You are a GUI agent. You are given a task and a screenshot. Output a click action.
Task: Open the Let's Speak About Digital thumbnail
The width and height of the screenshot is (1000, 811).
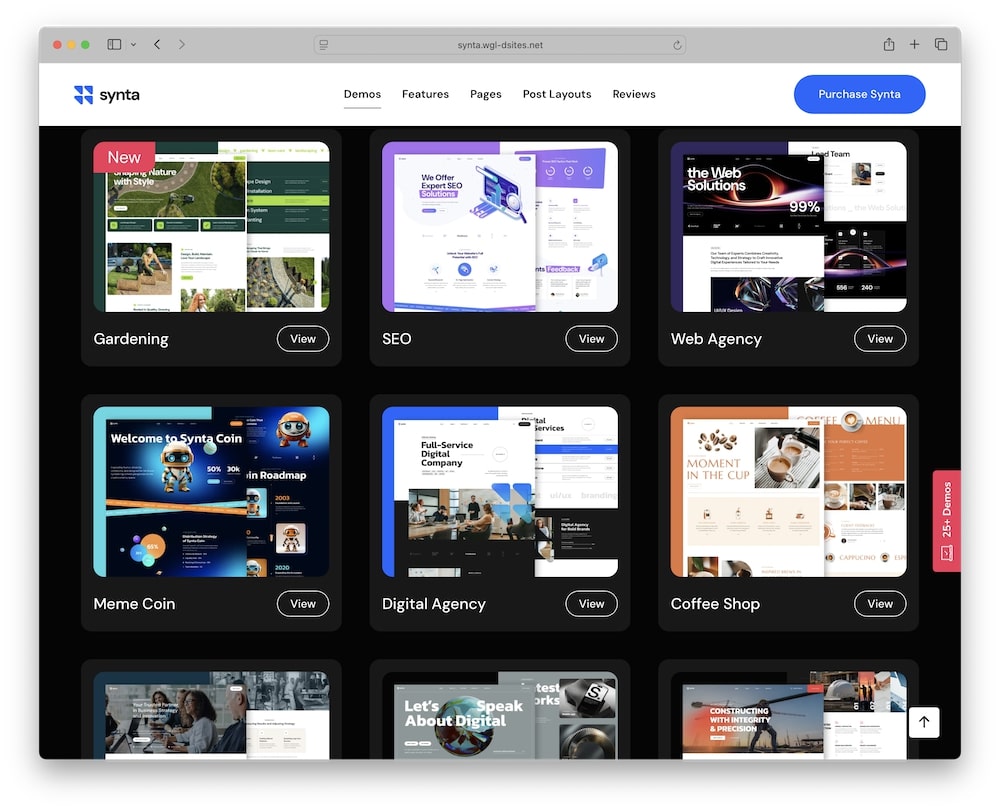pos(500,715)
